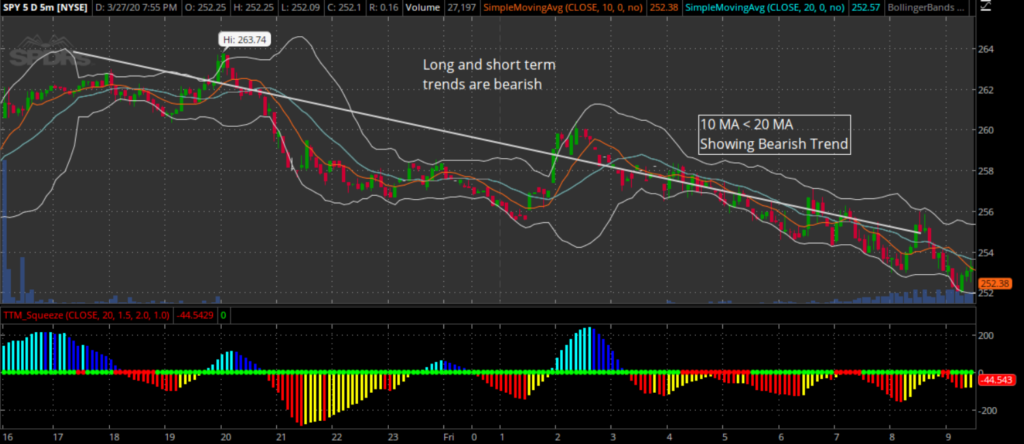Screen dimensions: 1024x444
Task: Click the 16 label on time axis
Action: pos(7,436)
